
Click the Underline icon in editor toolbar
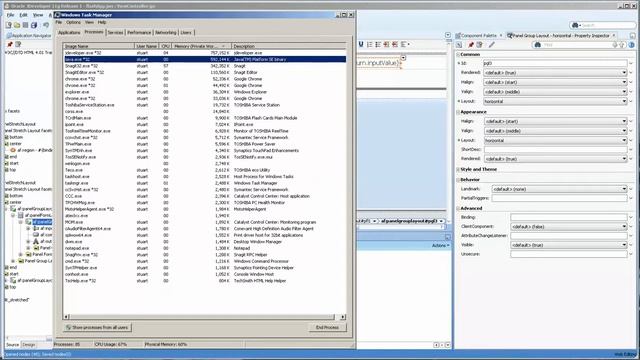(361, 44)
